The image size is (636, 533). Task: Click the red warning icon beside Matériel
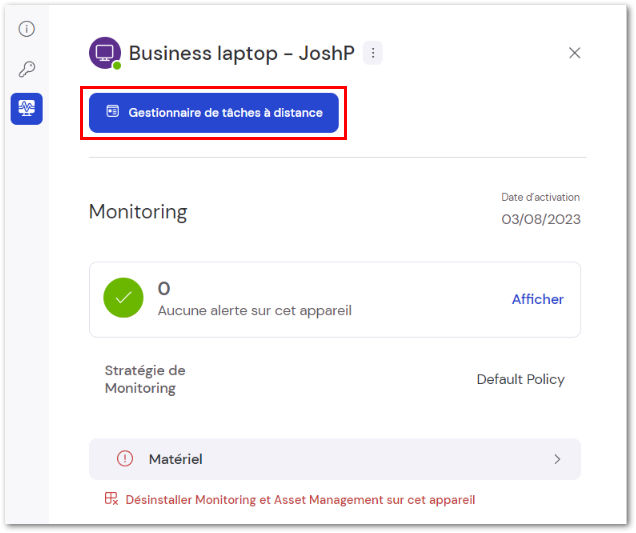[x=125, y=459]
